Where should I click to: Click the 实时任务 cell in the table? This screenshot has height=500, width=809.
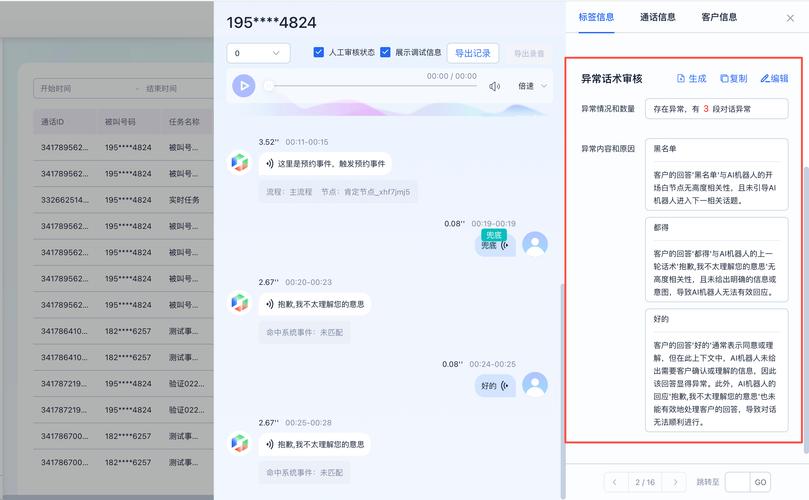(184, 200)
